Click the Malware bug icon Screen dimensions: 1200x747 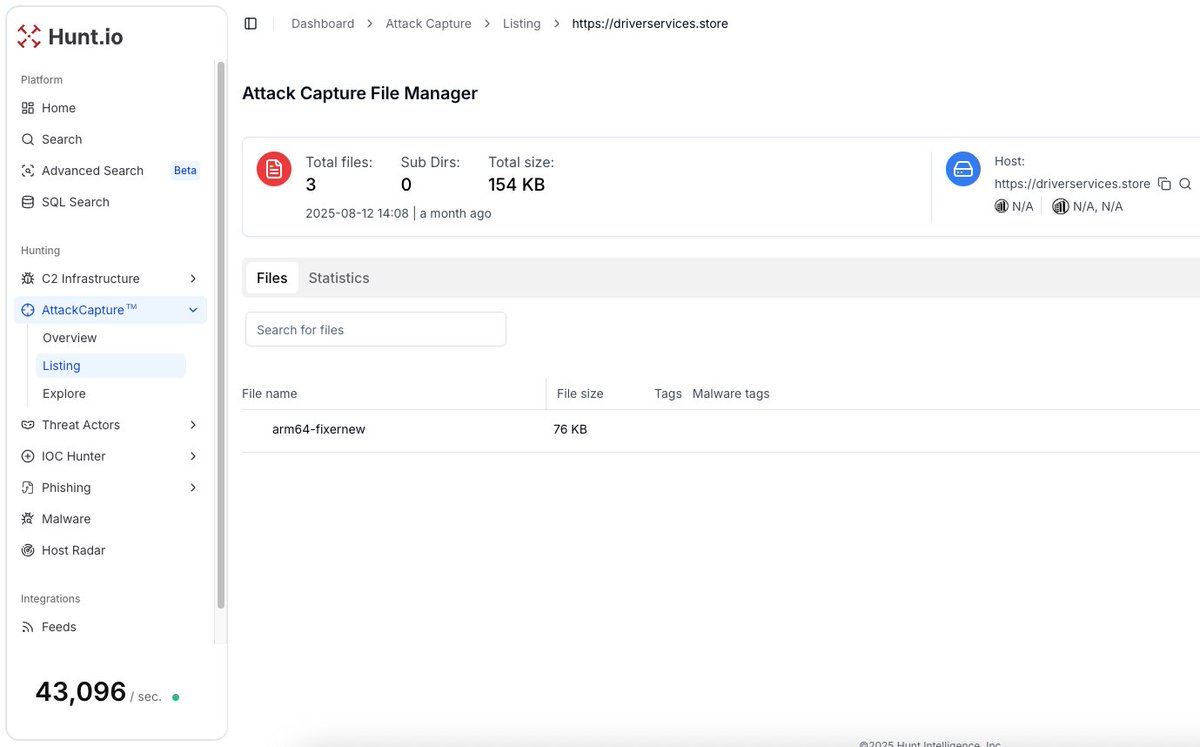tap(28, 519)
